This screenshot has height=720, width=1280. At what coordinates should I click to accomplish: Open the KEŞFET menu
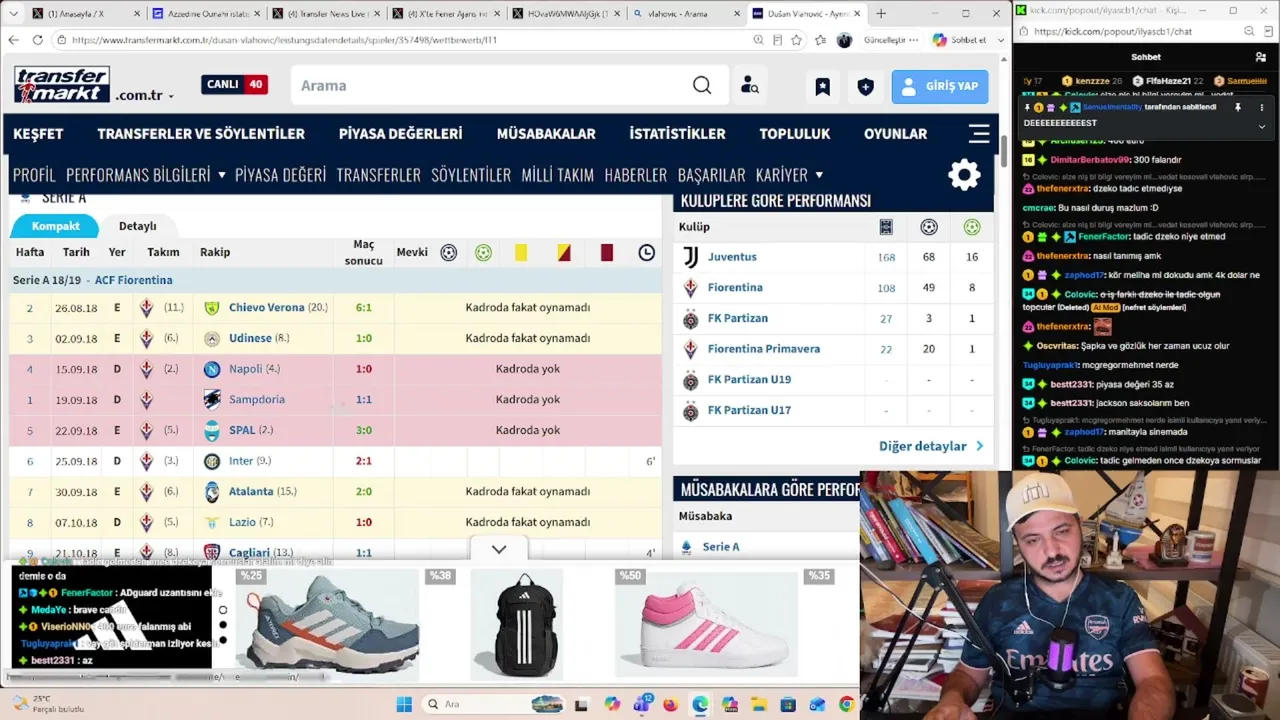[x=38, y=134]
